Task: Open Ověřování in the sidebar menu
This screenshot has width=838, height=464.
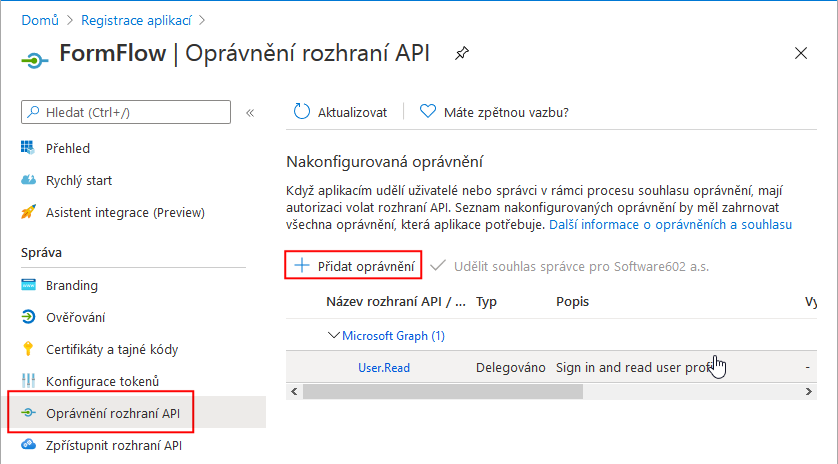Action: (x=75, y=317)
